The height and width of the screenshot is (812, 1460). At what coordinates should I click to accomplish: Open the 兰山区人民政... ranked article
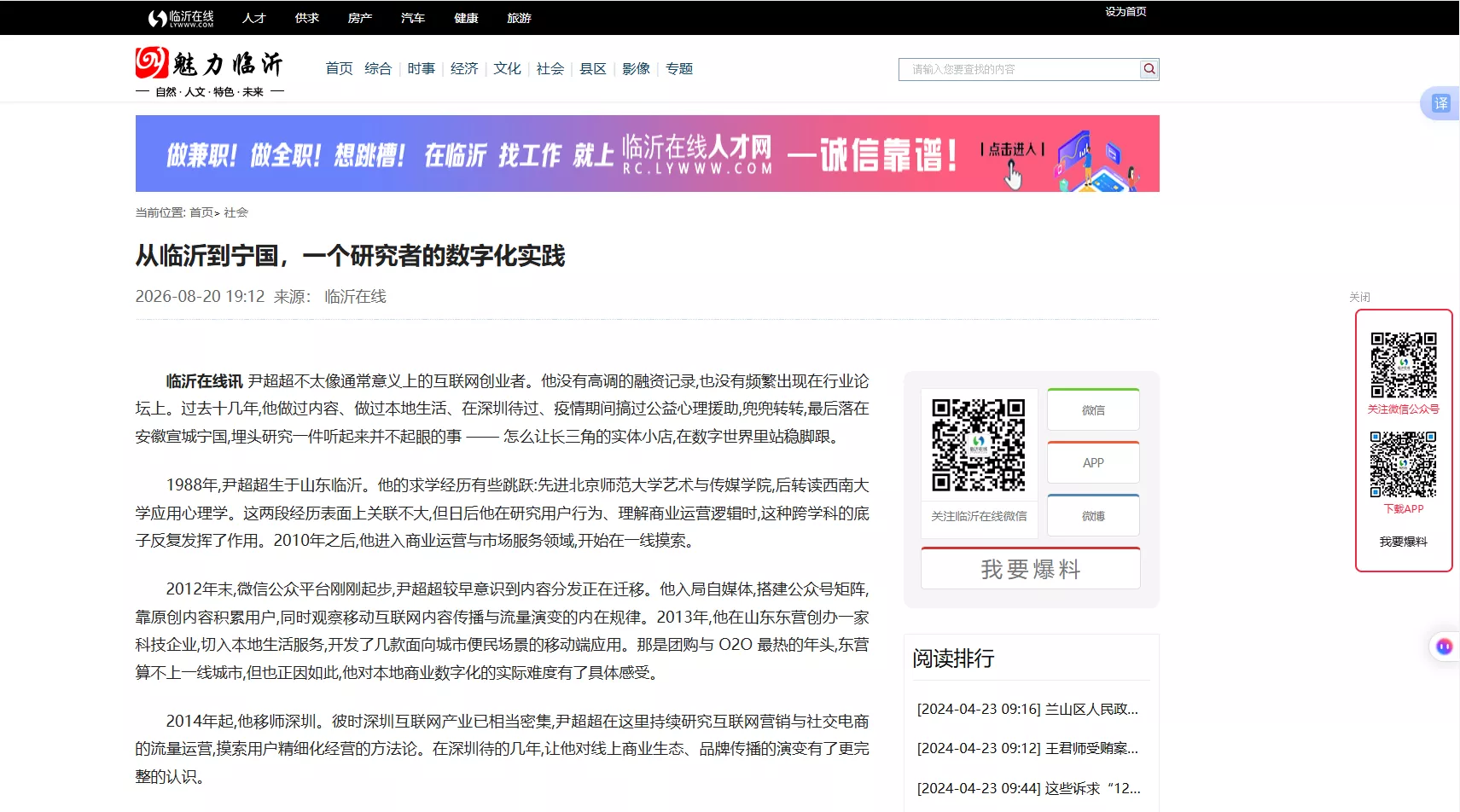(x=1027, y=709)
